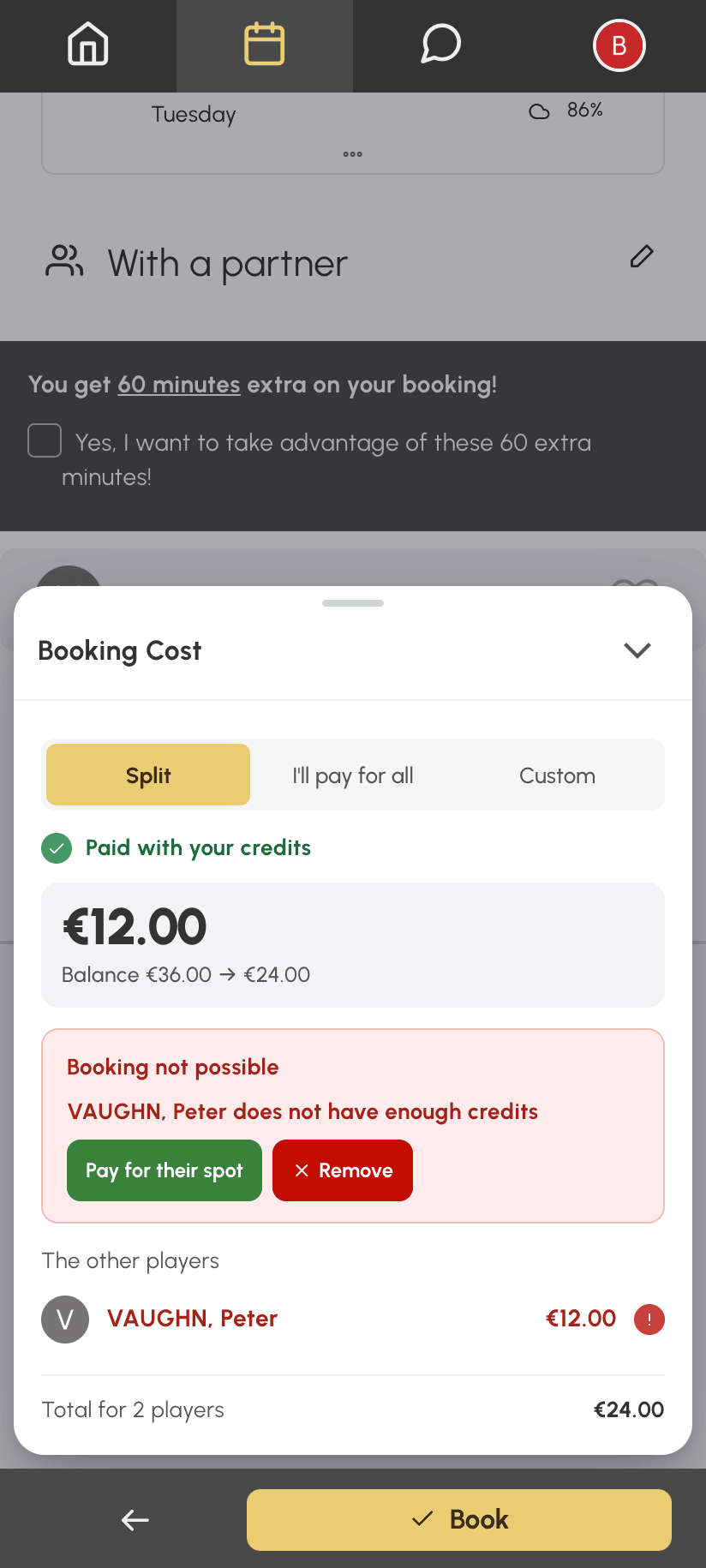Confirm with the yellow Book button
This screenshot has height=1568, width=706.
pos(459,1520)
